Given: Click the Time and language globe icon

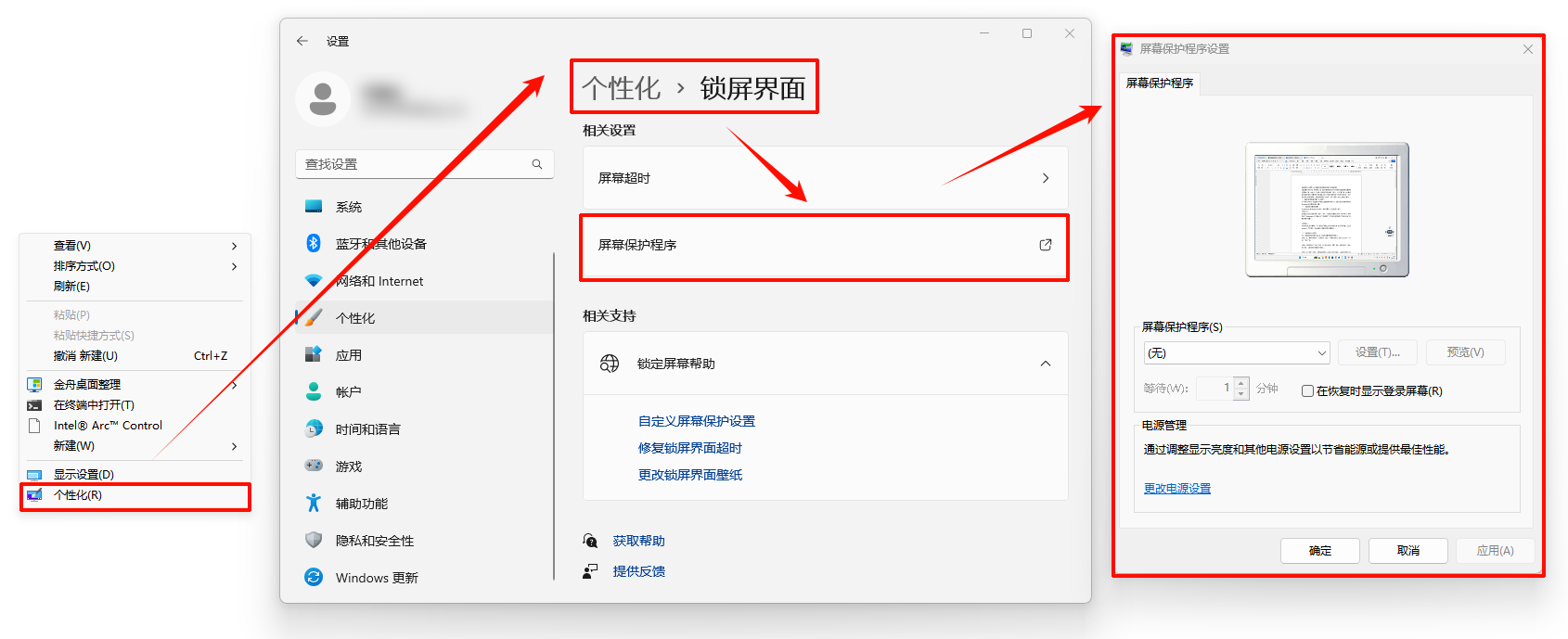Looking at the screenshot, I should coord(314,428).
